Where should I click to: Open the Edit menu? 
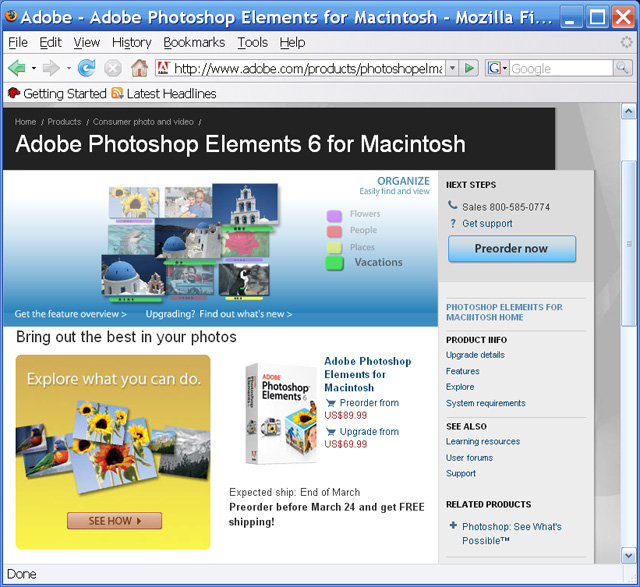click(x=50, y=42)
